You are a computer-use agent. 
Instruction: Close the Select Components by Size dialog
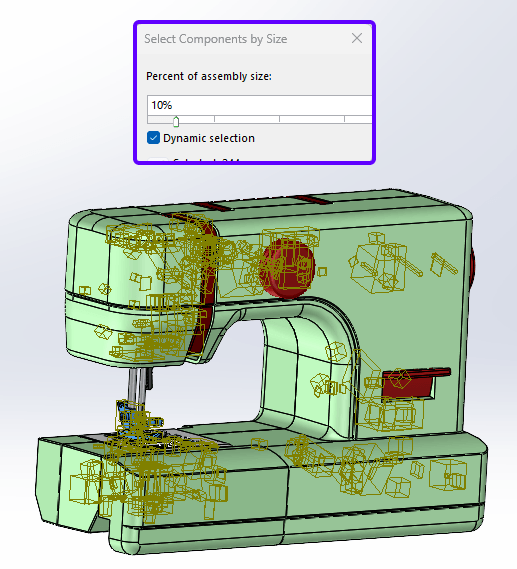(357, 38)
